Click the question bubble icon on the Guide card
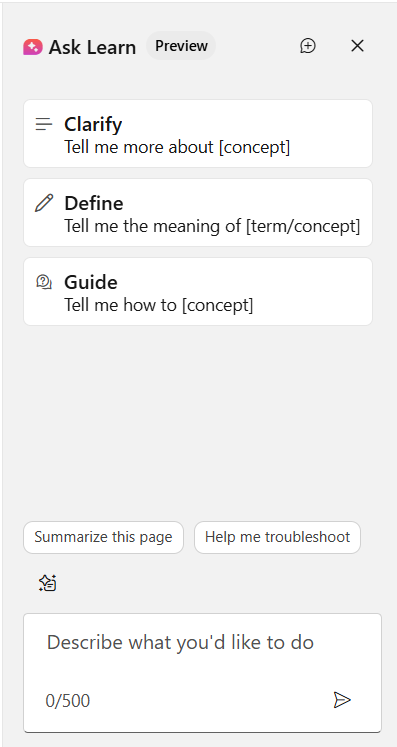The image size is (397, 747). coord(44,283)
